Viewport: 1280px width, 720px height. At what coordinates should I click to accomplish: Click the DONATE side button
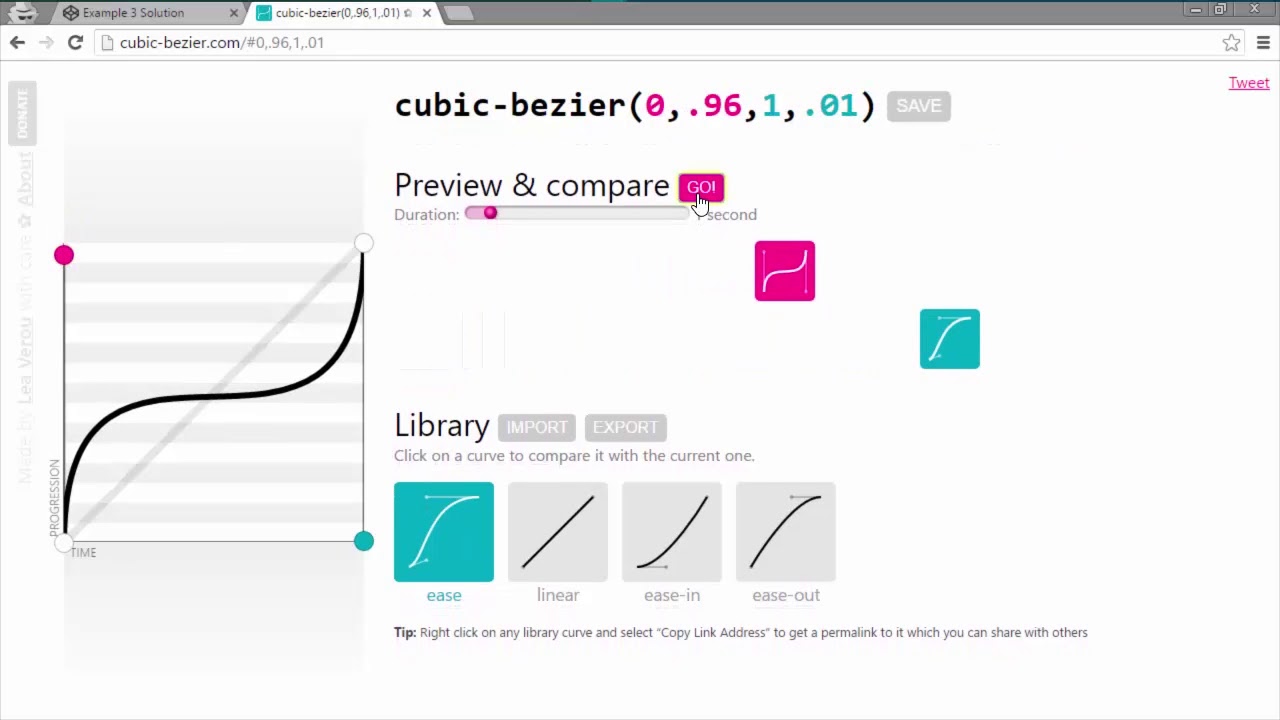(22, 113)
